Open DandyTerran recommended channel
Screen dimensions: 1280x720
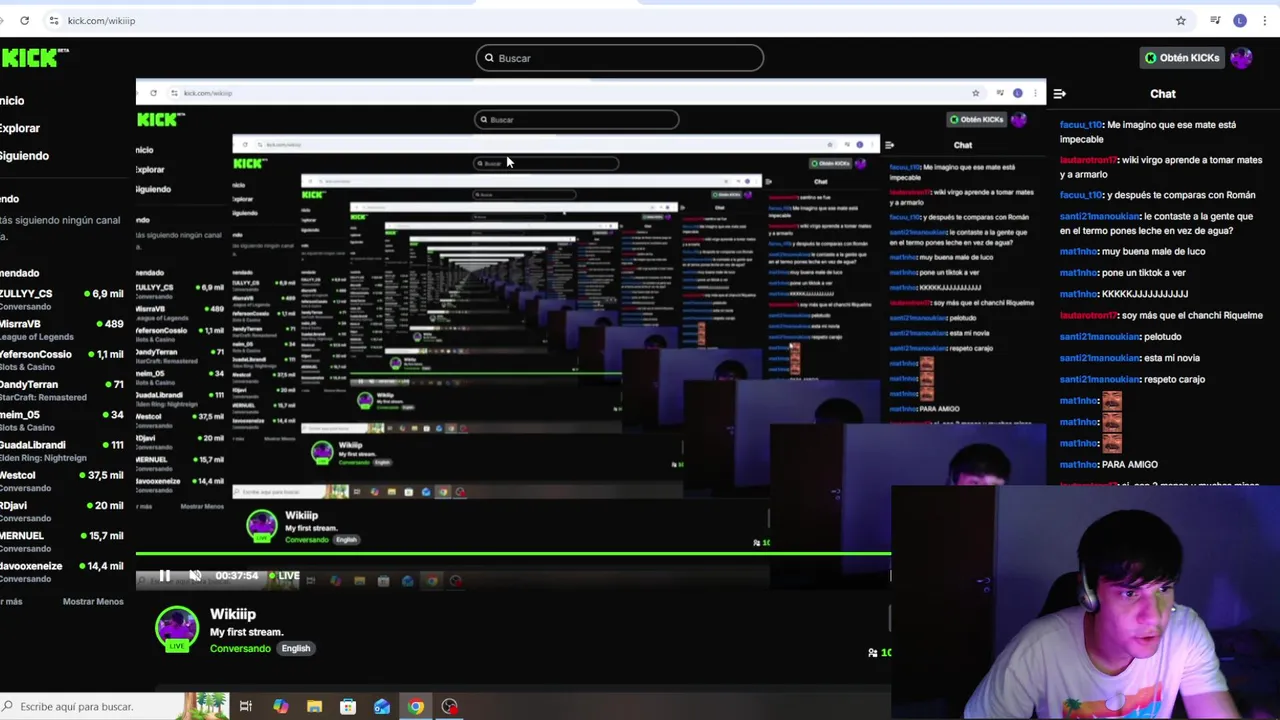(62, 390)
